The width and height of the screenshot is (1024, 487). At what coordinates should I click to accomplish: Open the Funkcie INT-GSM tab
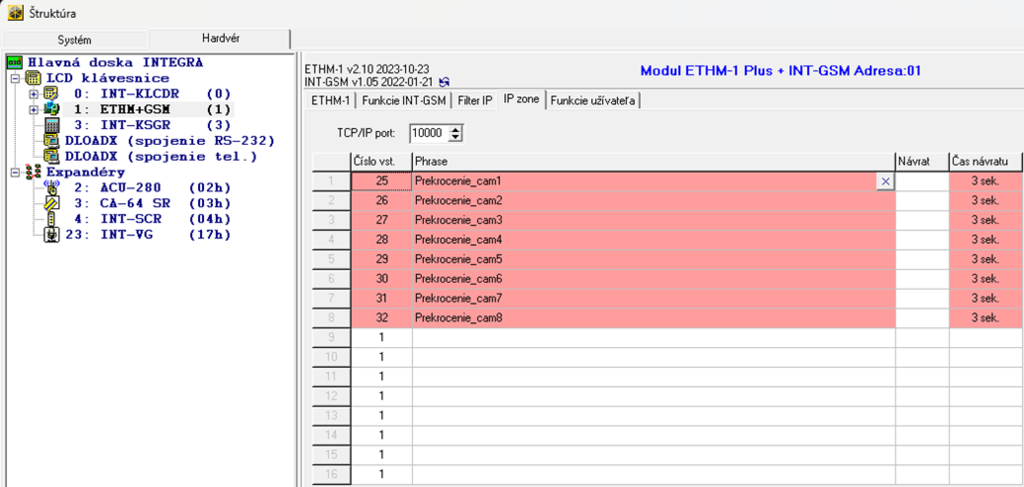(x=403, y=100)
